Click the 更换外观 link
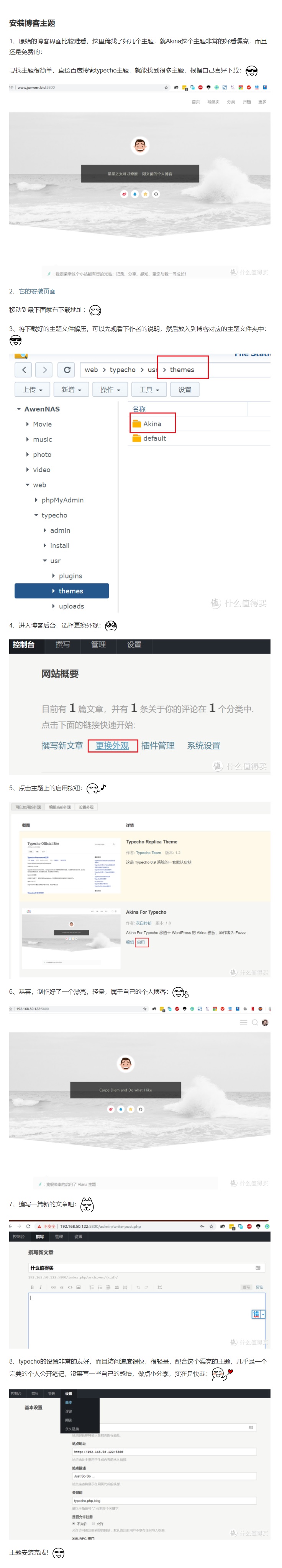 [x=112, y=746]
